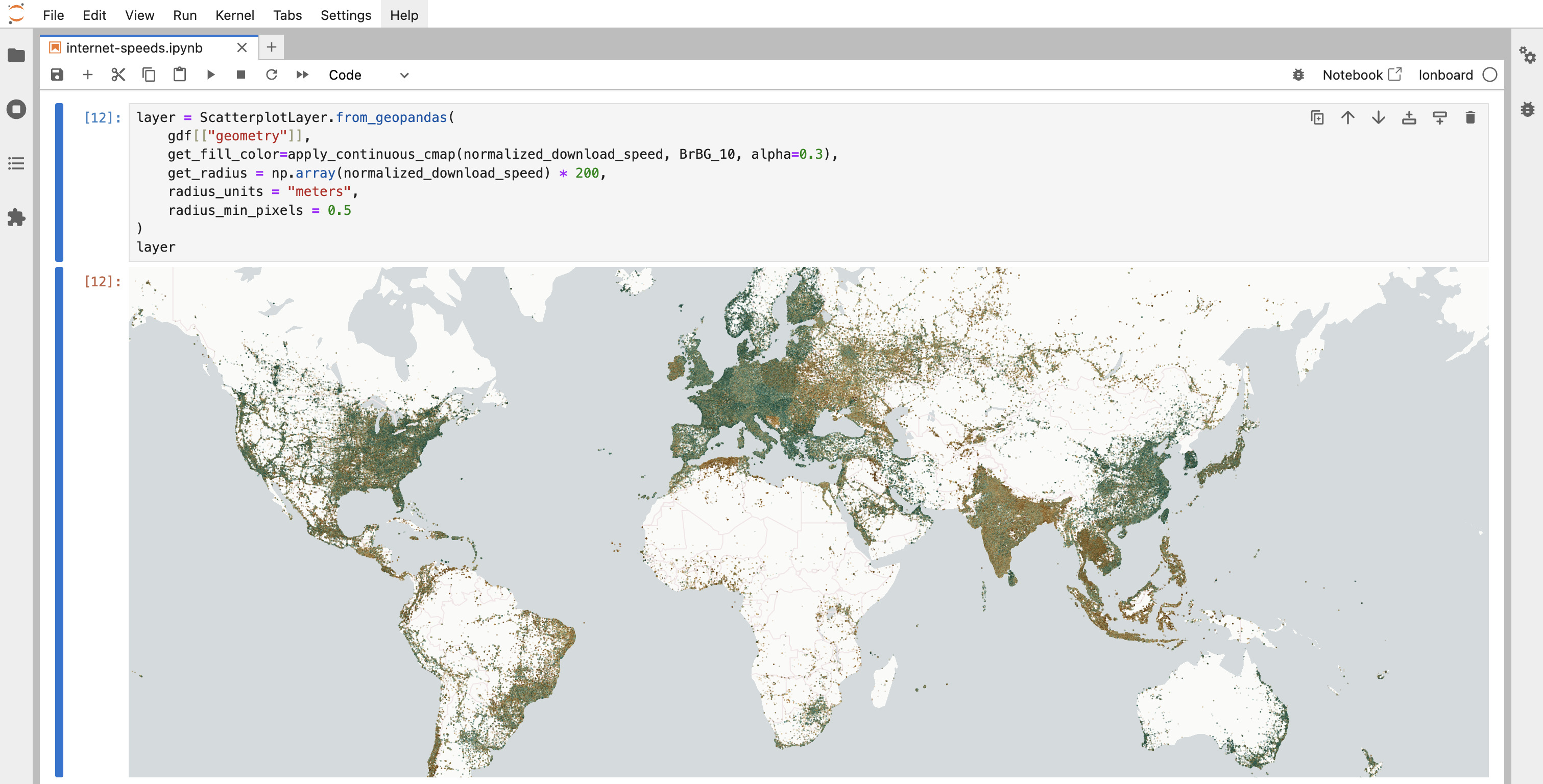1543x784 pixels.
Task: Collapse the code cell using the blue bar
Action: 59,182
